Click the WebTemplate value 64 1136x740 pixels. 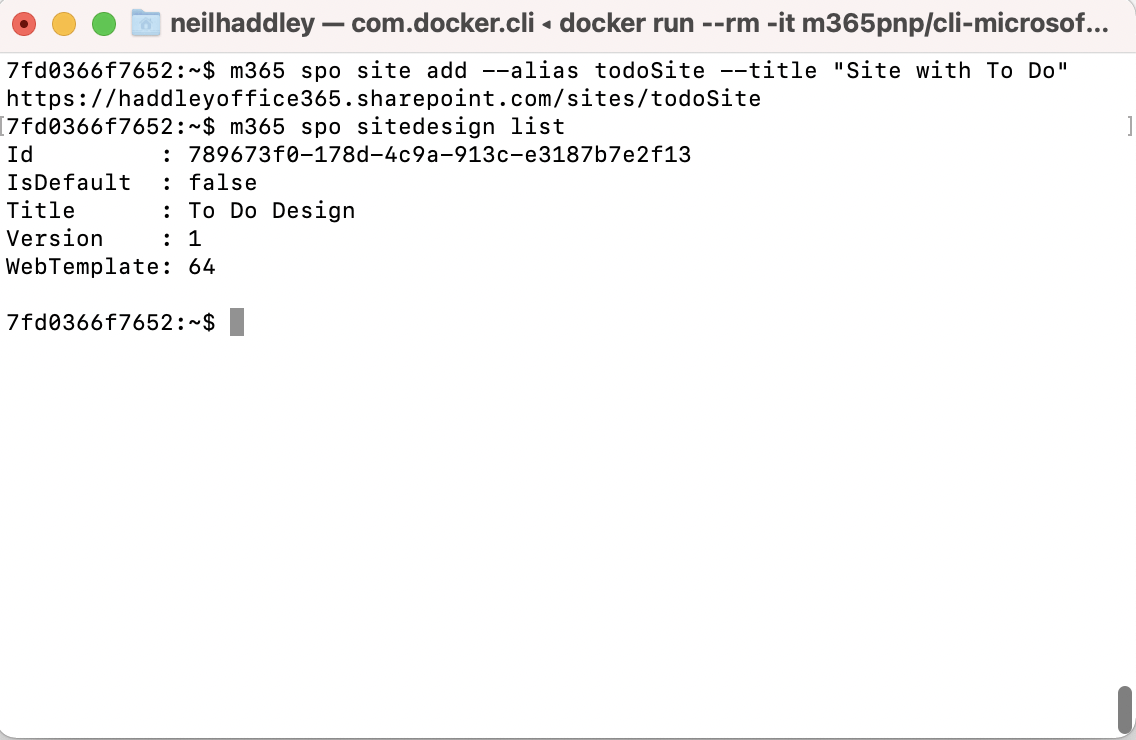[x=202, y=267]
